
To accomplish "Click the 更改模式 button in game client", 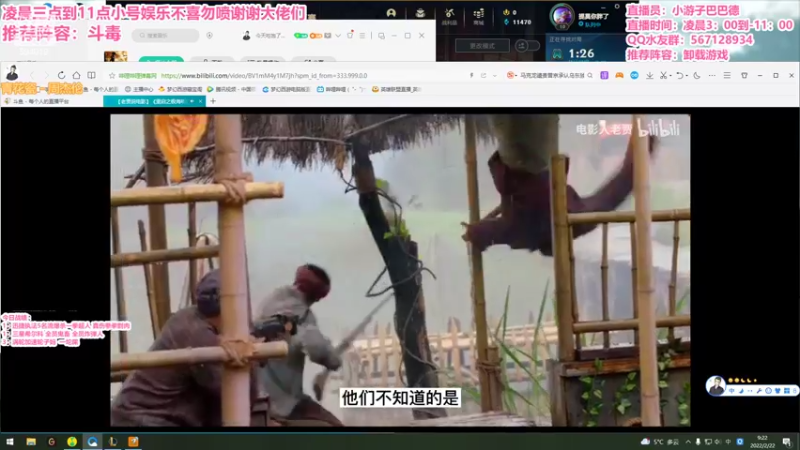I will (x=482, y=46).
